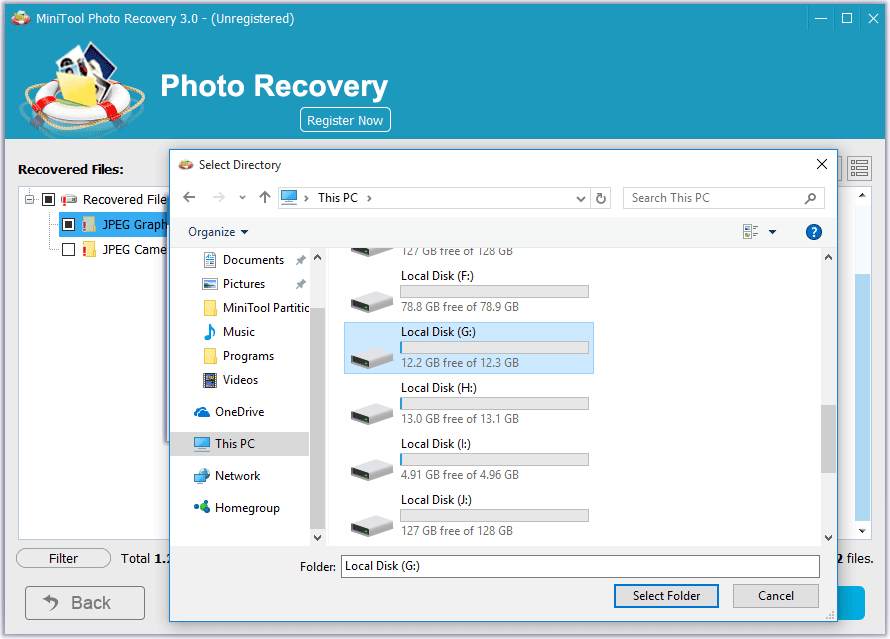Screen dimensions: 890x639
Task: Switch to list view icon in MiniTool
Action: (859, 169)
